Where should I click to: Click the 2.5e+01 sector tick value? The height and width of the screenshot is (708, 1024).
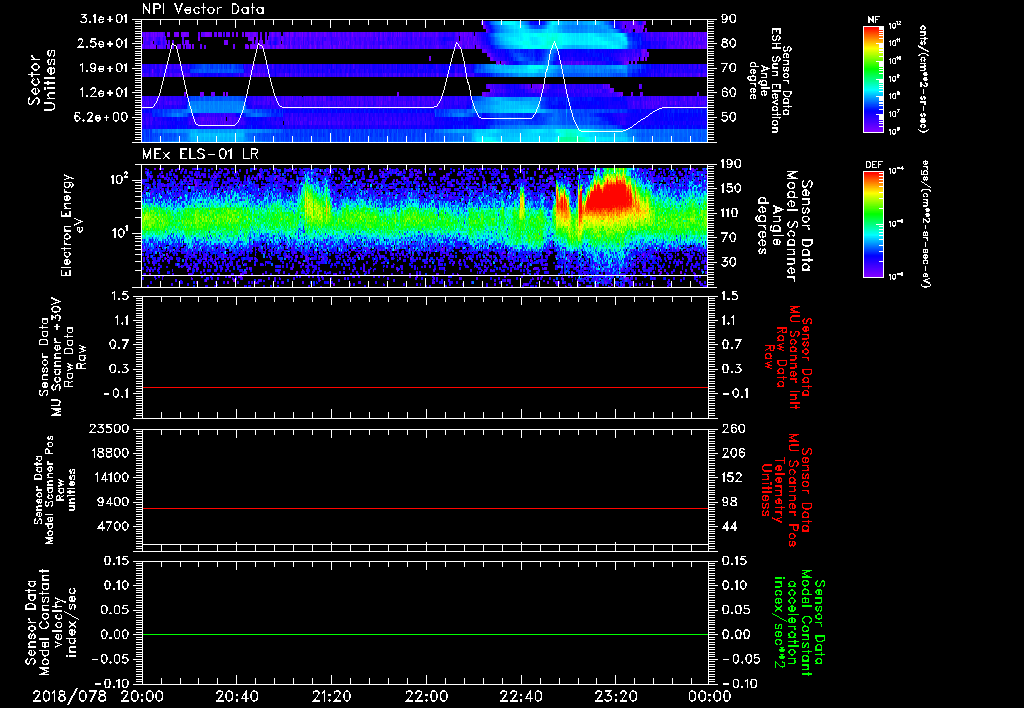104,43
